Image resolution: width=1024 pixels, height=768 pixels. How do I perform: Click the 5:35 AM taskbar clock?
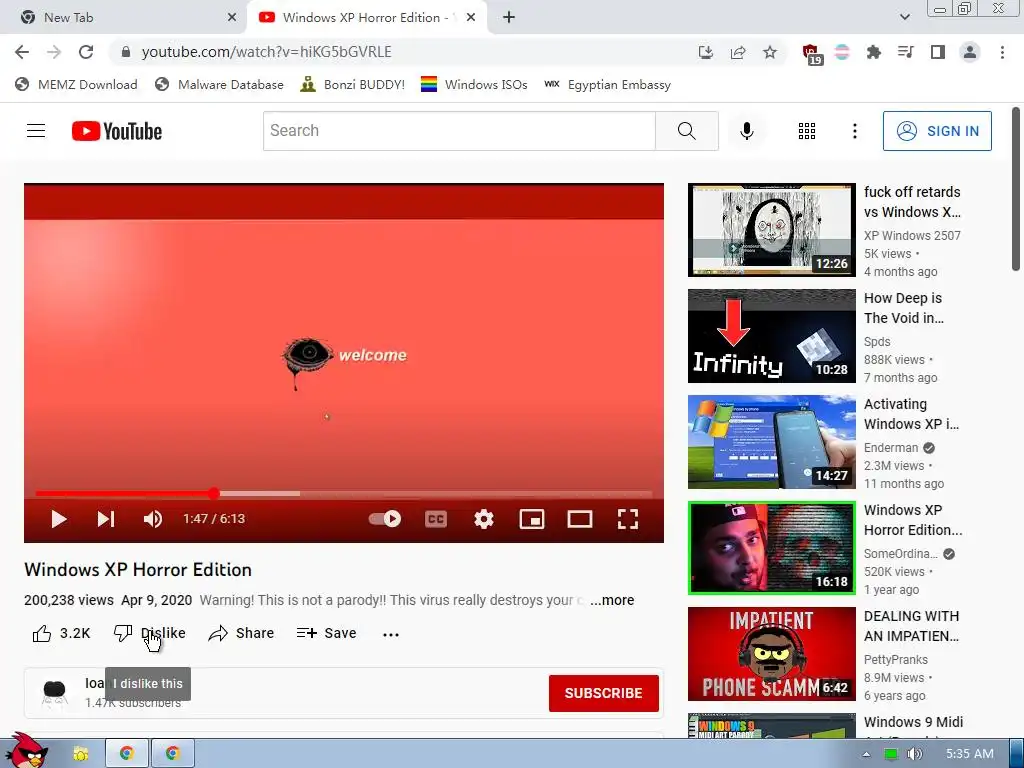(x=970, y=754)
